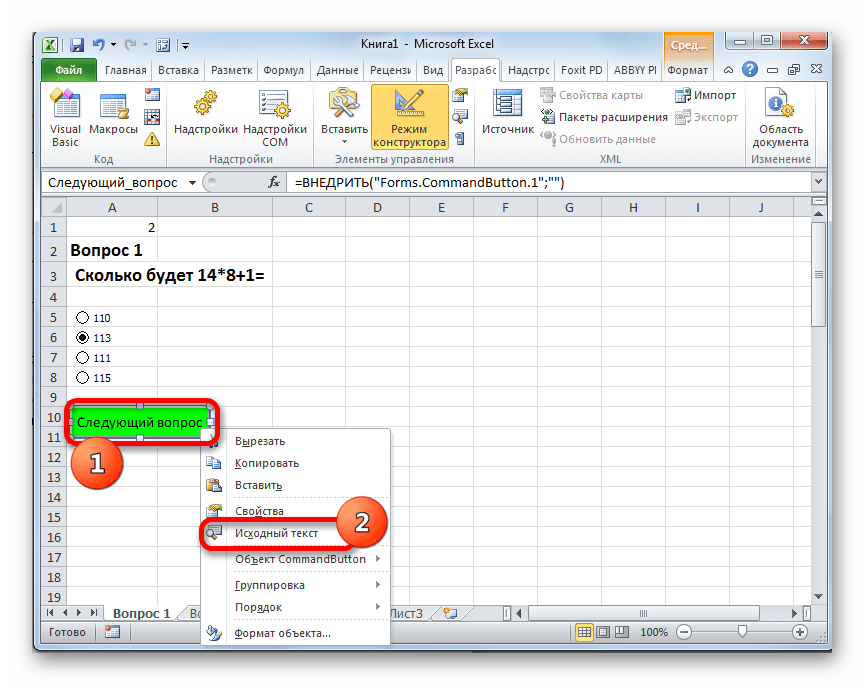This screenshot has width=864, height=685.
Task: Click the Undo icon
Action: click(99, 45)
